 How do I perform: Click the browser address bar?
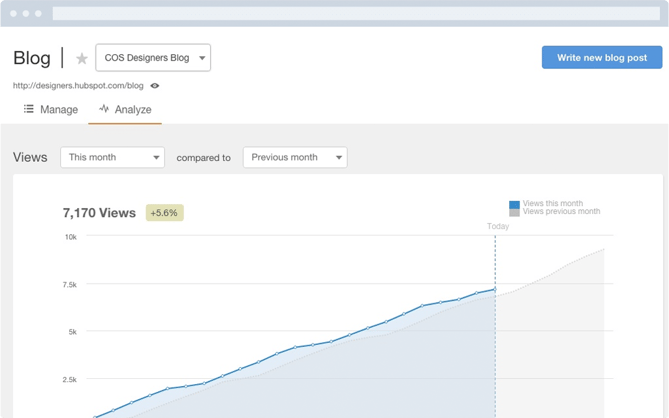point(355,14)
